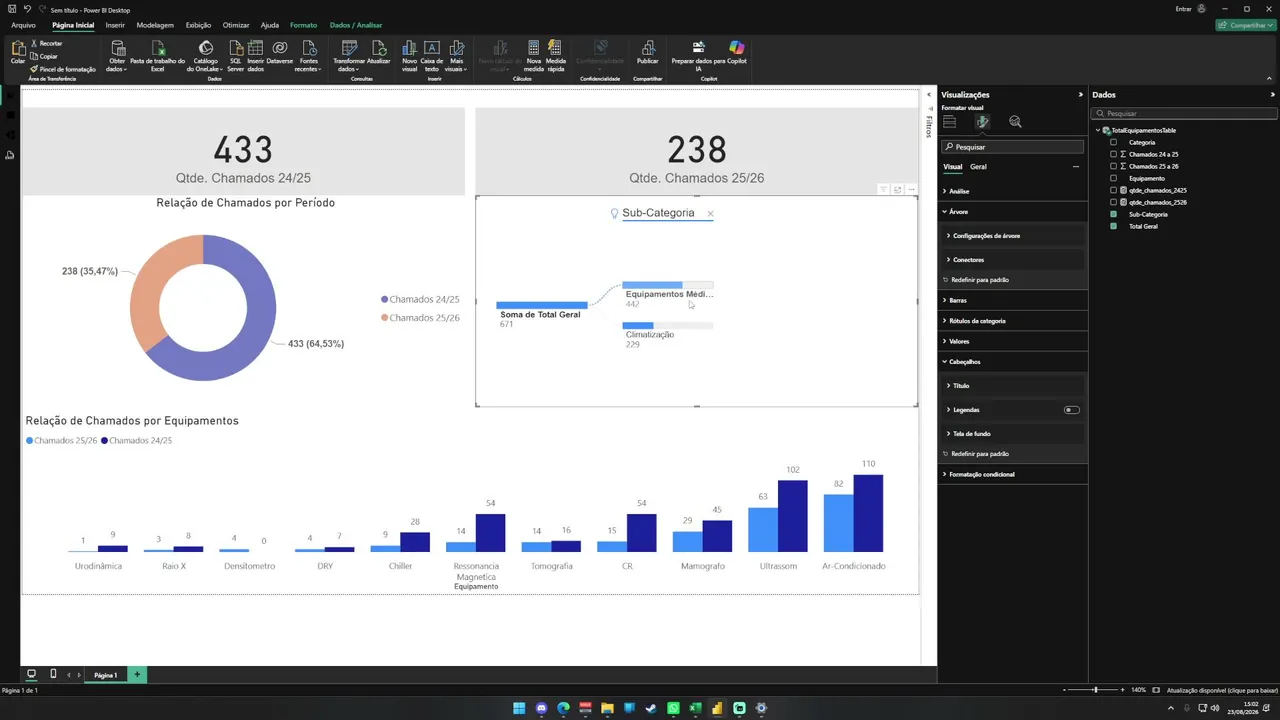Screen dimensions: 1280x720
Task: Open the visual's more options ellipsis
Action: pos(912,189)
